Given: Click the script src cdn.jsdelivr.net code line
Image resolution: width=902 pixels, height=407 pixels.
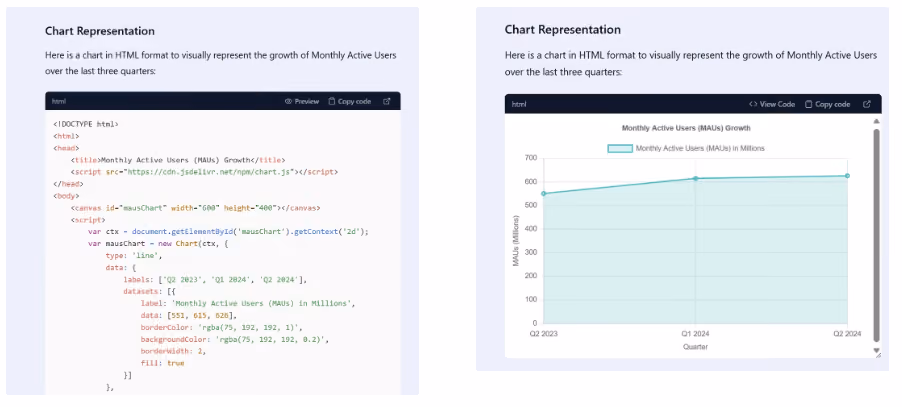Looking at the screenshot, I should click(204, 172).
